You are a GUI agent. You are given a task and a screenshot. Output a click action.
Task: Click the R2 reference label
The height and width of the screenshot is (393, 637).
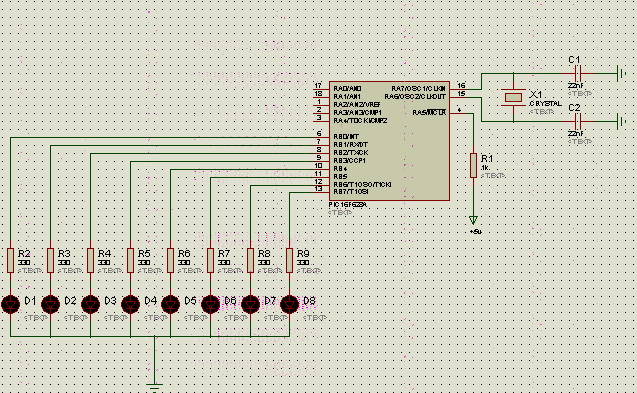pyautogui.click(x=24, y=254)
